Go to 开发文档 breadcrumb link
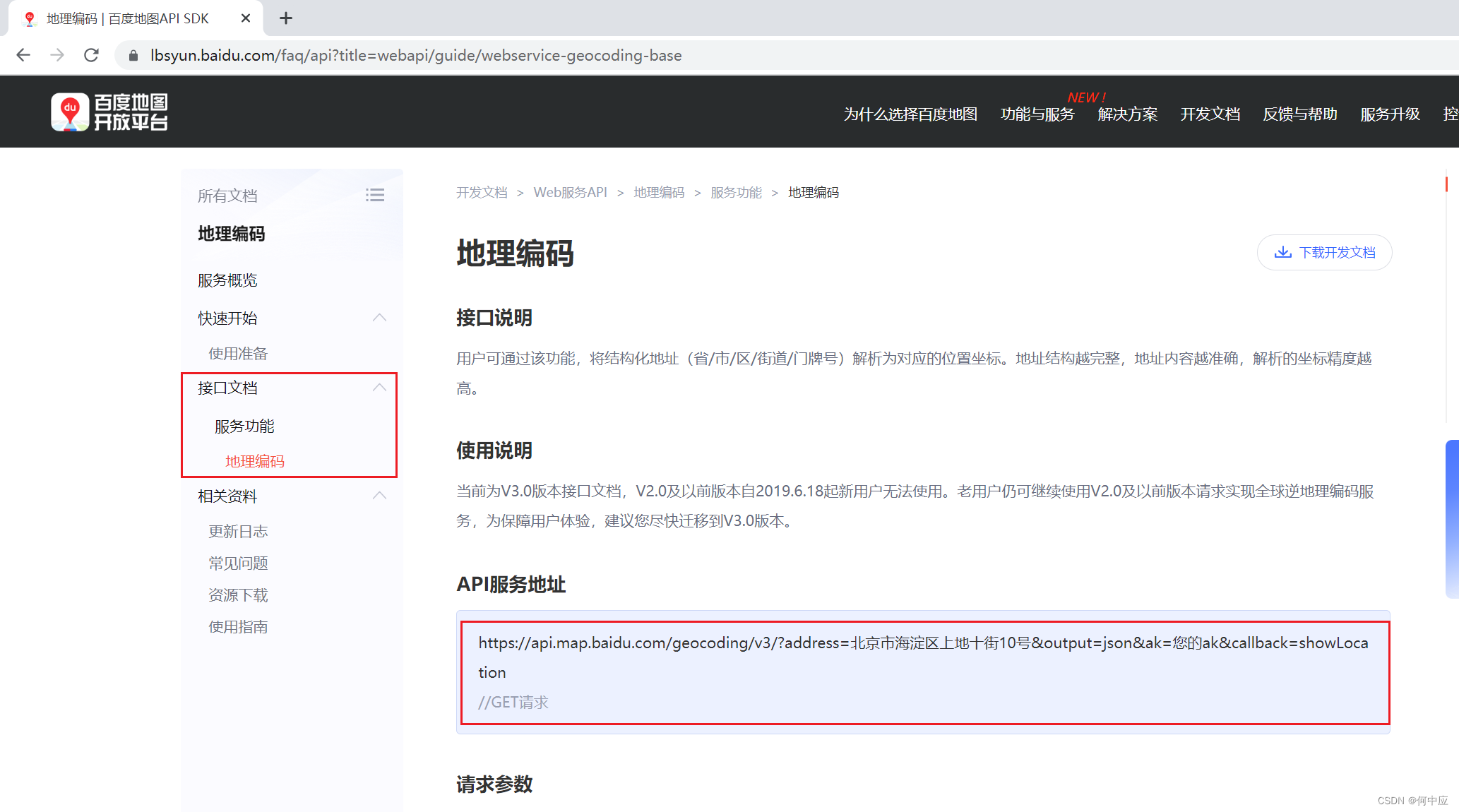 (482, 192)
